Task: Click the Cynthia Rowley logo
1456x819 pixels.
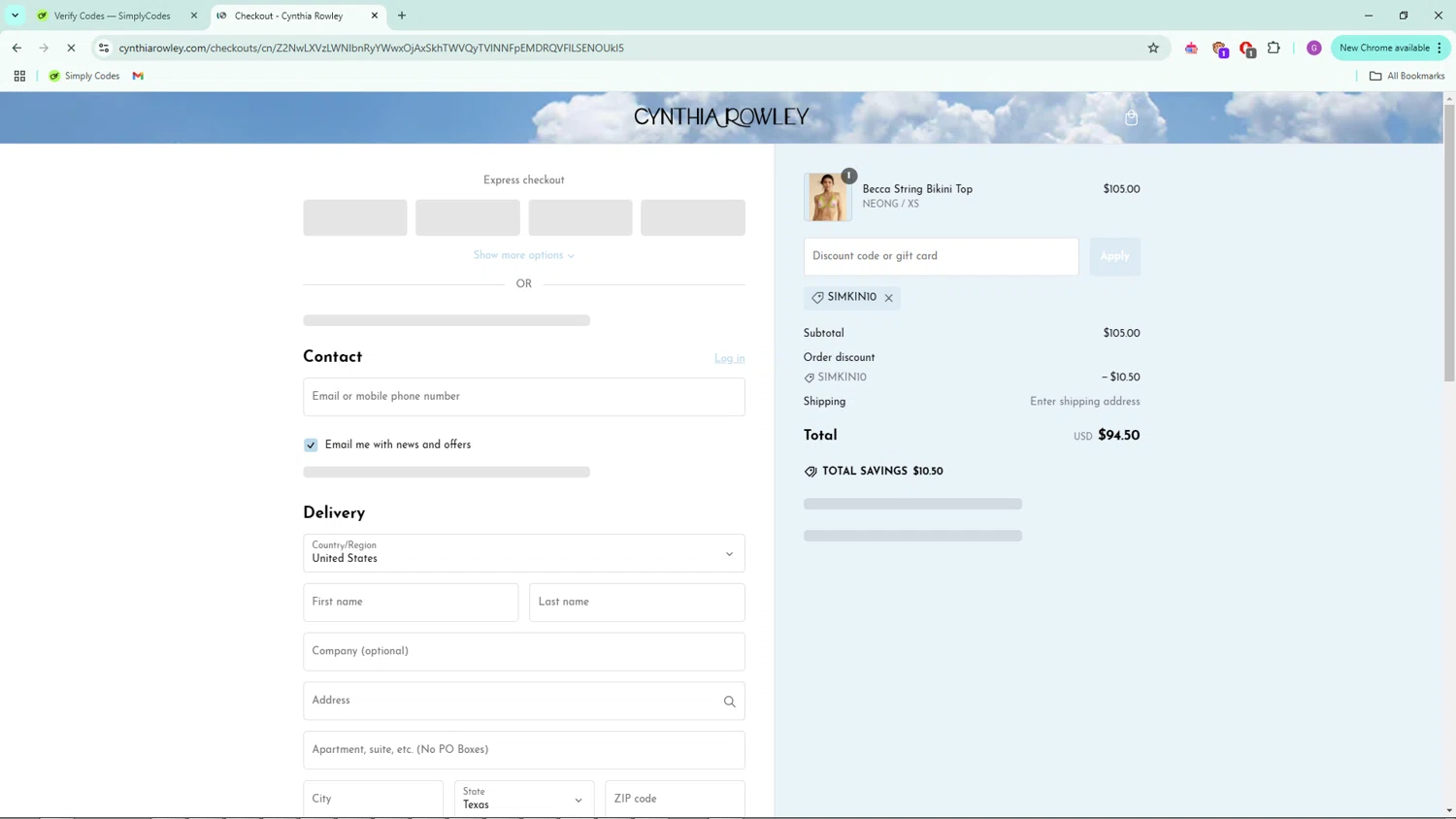Action: [x=721, y=117]
